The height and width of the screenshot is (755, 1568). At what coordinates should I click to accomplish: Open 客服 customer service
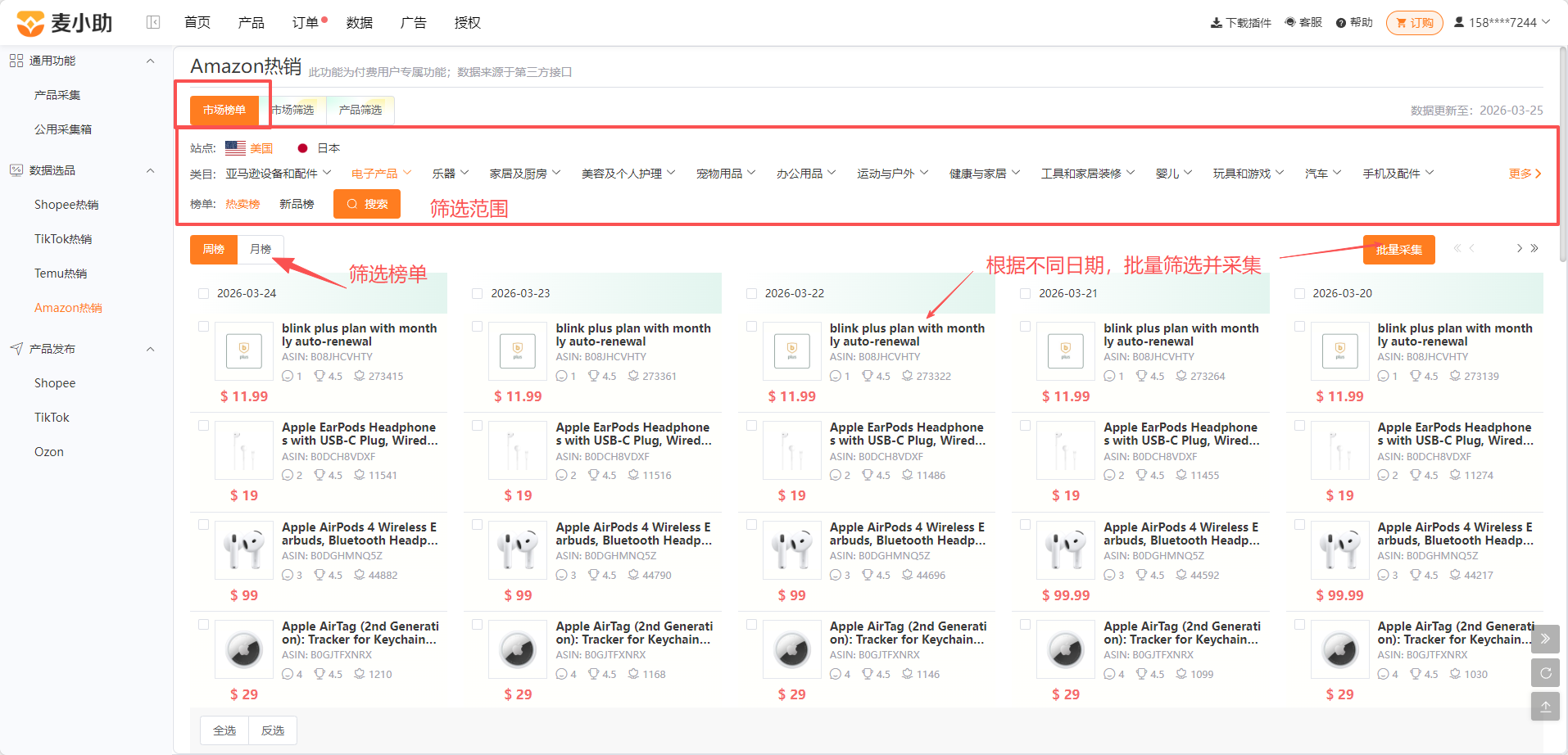[x=1303, y=22]
